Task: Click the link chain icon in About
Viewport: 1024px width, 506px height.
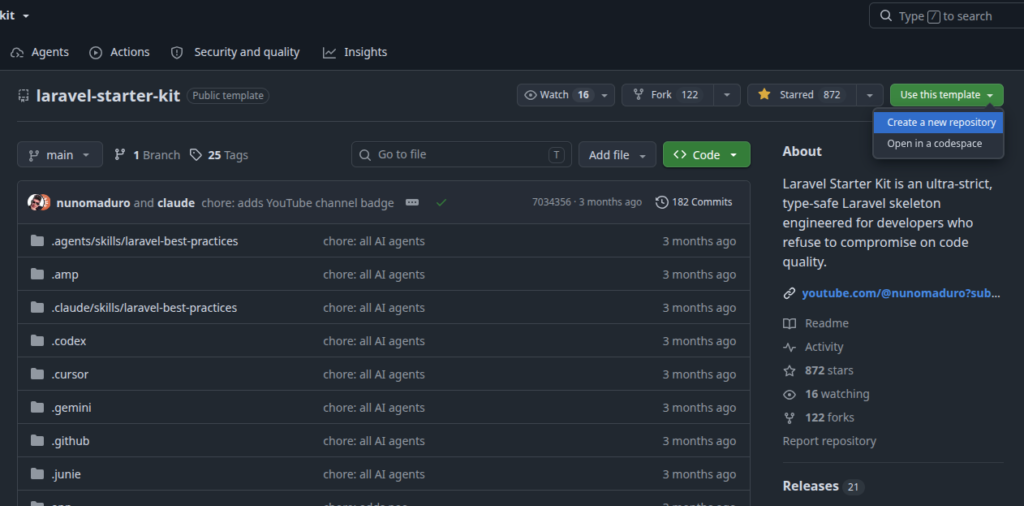Action: click(790, 293)
